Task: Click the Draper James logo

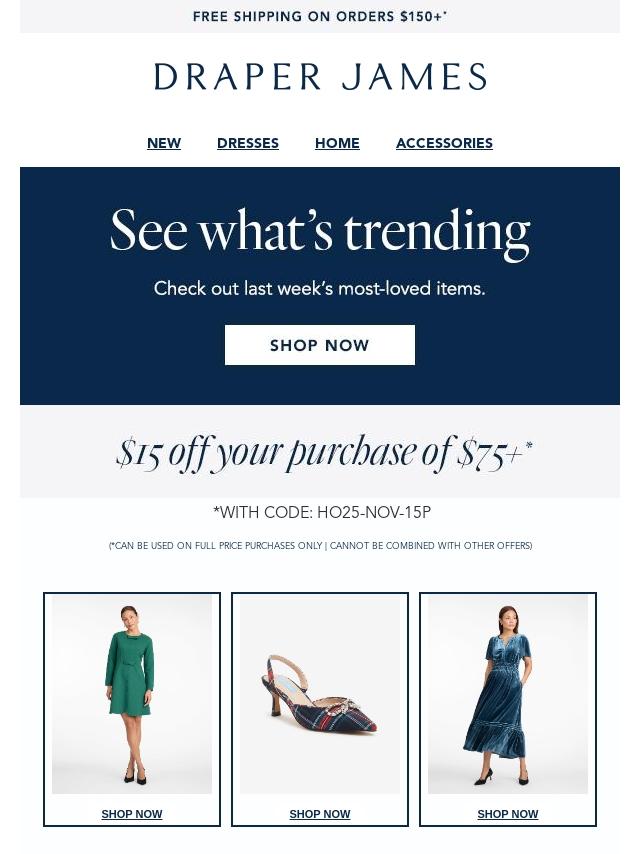Action: (x=320, y=76)
